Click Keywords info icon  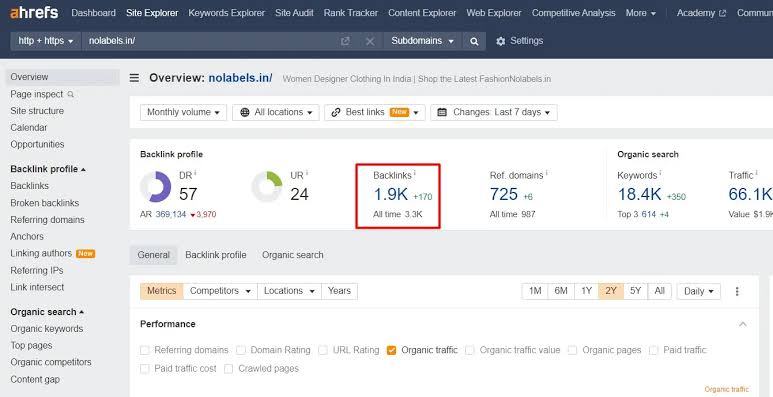click(x=660, y=173)
